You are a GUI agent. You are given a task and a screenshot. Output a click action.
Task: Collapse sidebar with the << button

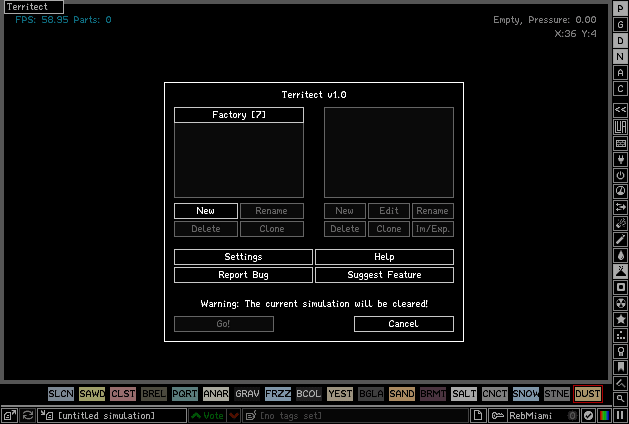click(620, 110)
